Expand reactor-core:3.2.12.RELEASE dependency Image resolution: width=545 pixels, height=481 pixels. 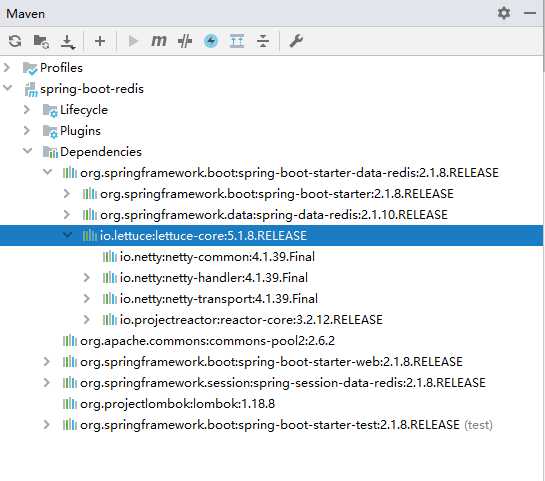click(x=87, y=319)
